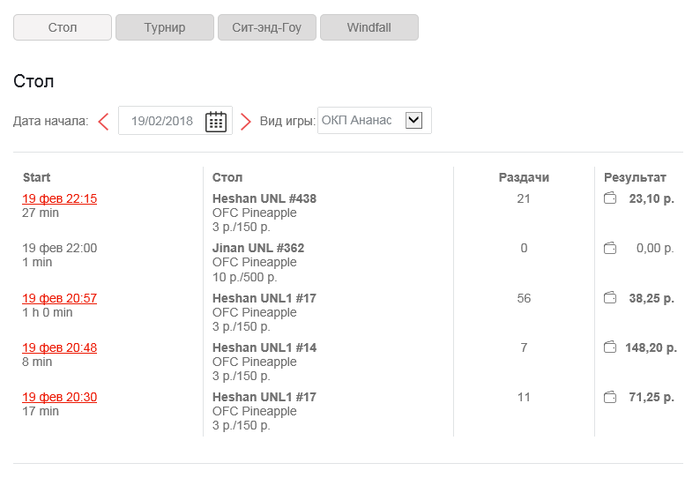Click wallet icon beside 38,25 р. result

click(x=610, y=298)
